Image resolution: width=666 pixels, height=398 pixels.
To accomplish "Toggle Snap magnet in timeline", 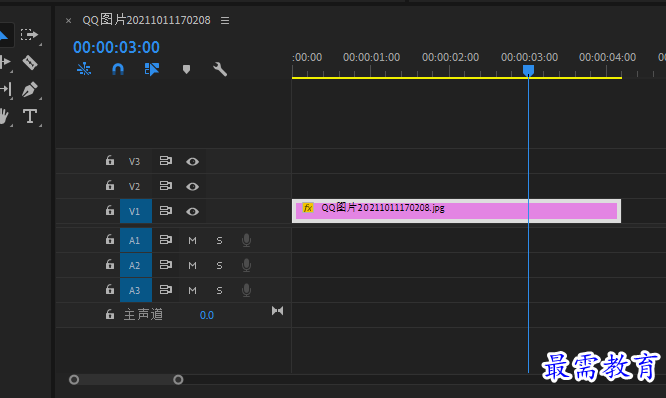I will [x=118, y=69].
